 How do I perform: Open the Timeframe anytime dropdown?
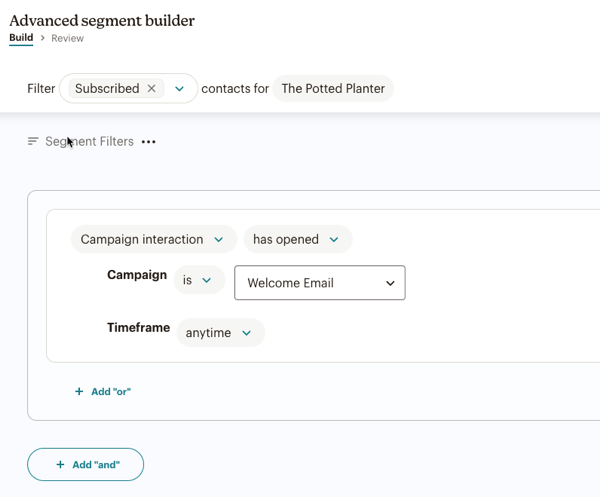220,333
